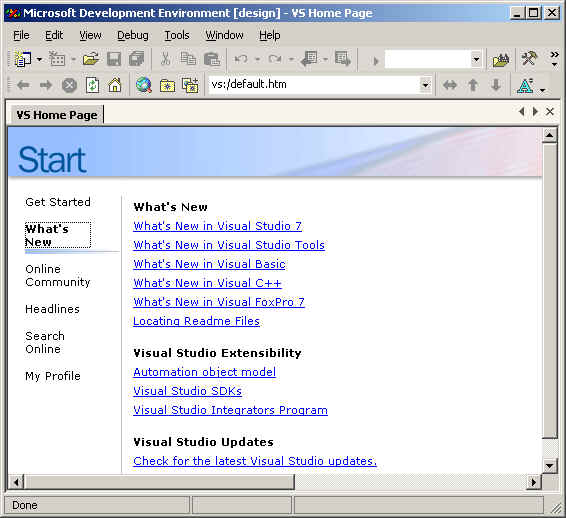Click the Start debugging play arrow
The height and width of the screenshot is (518, 566).
click(375, 60)
